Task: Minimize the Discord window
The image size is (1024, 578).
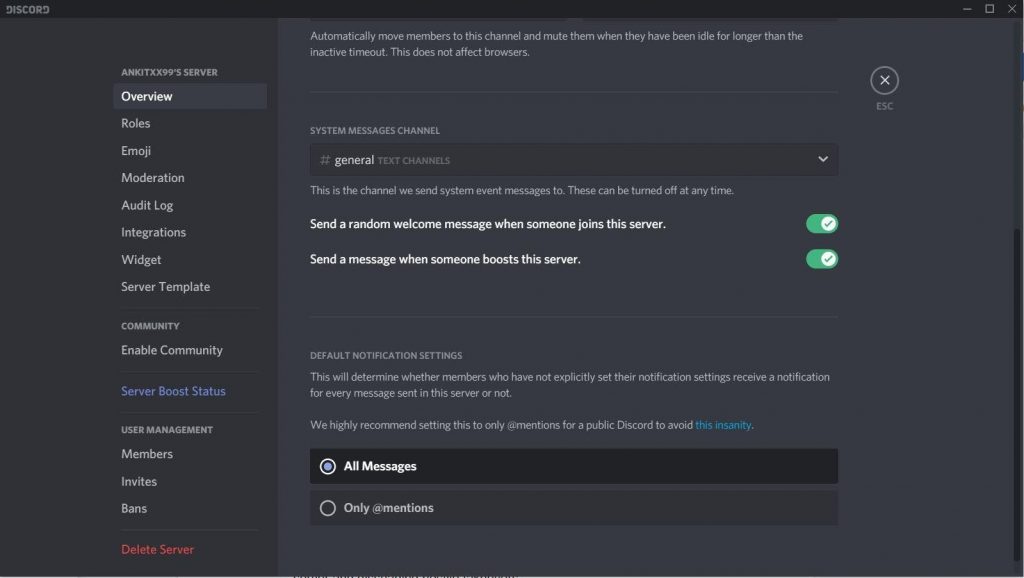Action: (x=967, y=8)
